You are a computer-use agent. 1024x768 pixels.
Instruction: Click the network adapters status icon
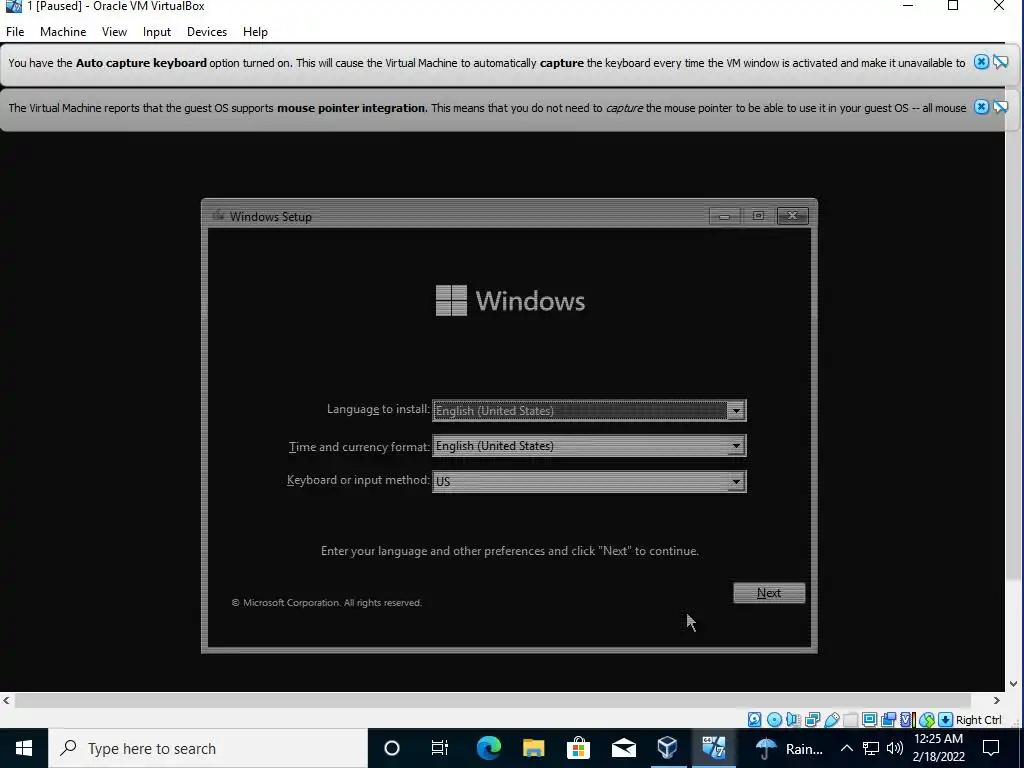812,720
